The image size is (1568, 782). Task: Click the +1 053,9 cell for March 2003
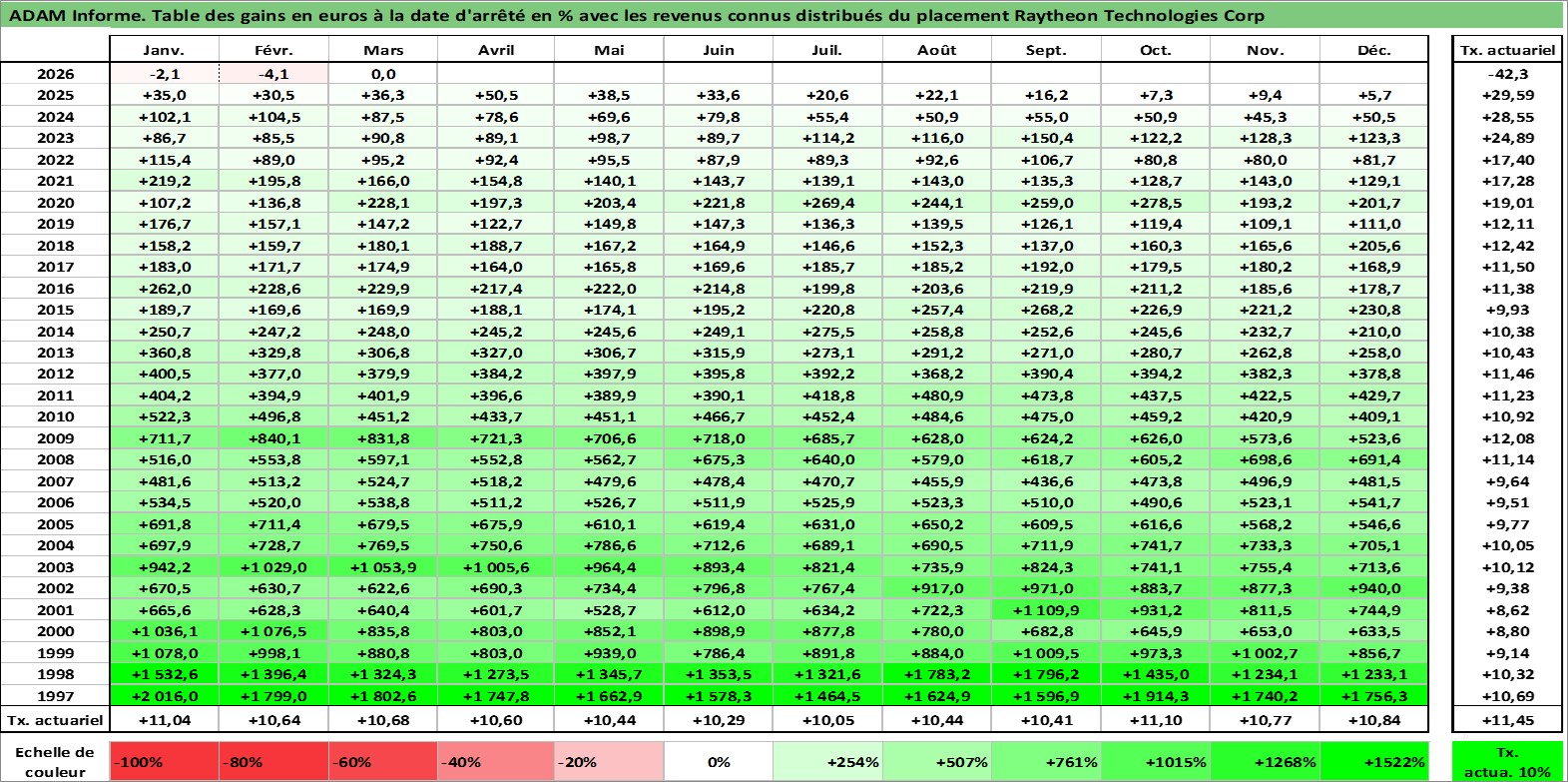tap(383, 567)
